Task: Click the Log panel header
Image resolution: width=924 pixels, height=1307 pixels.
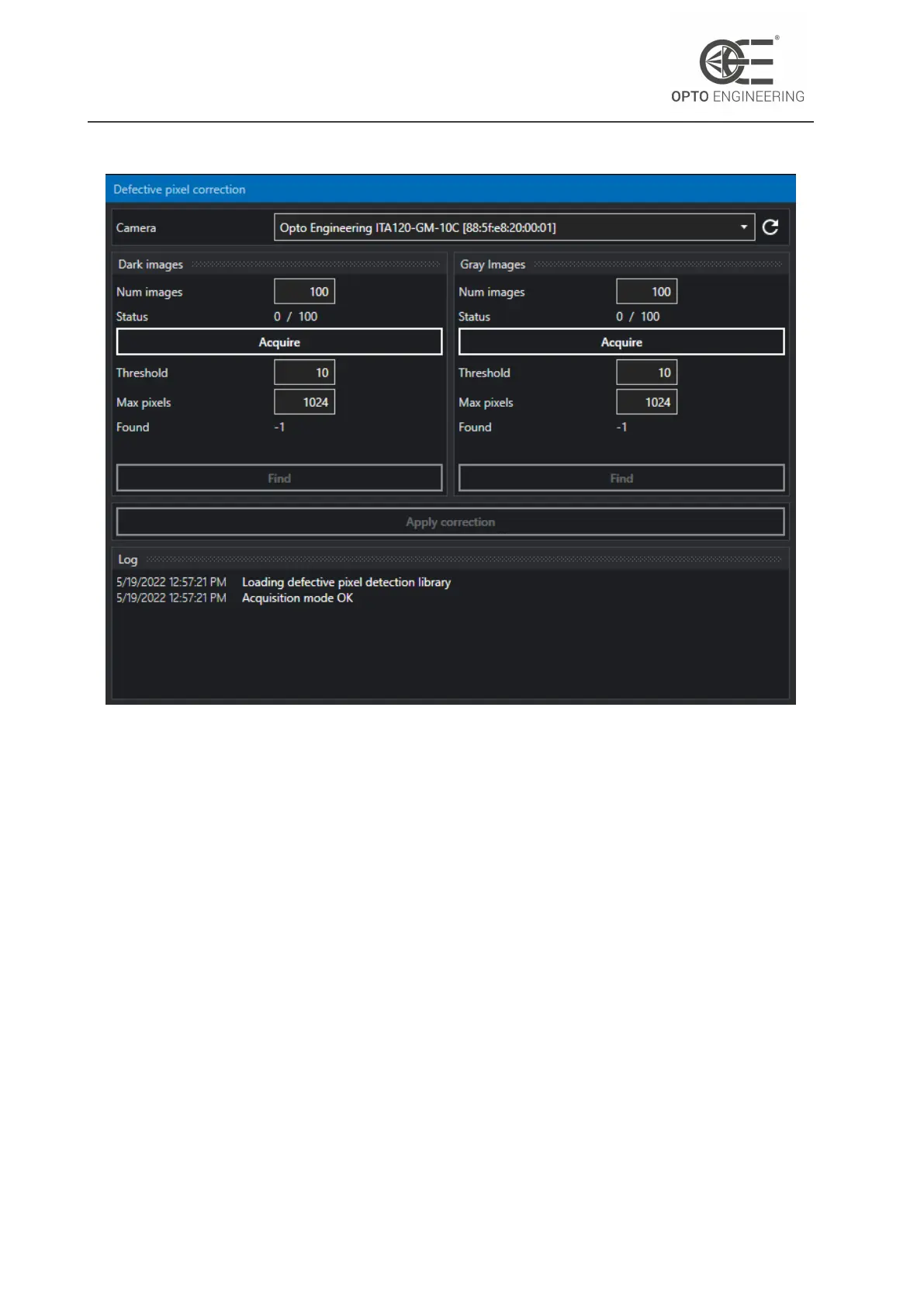Action: 450,559
